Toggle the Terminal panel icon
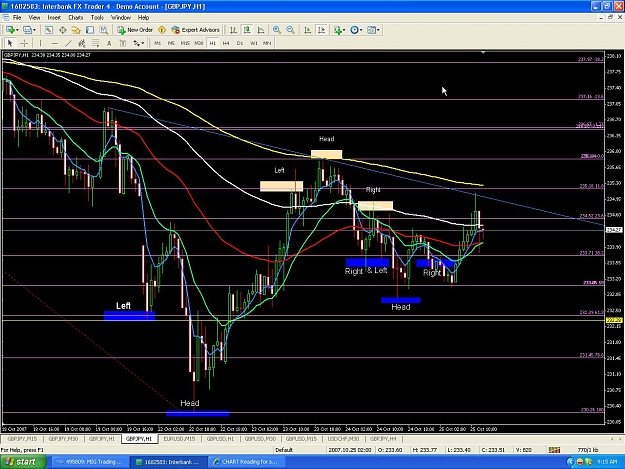 (x=90, y=30)
